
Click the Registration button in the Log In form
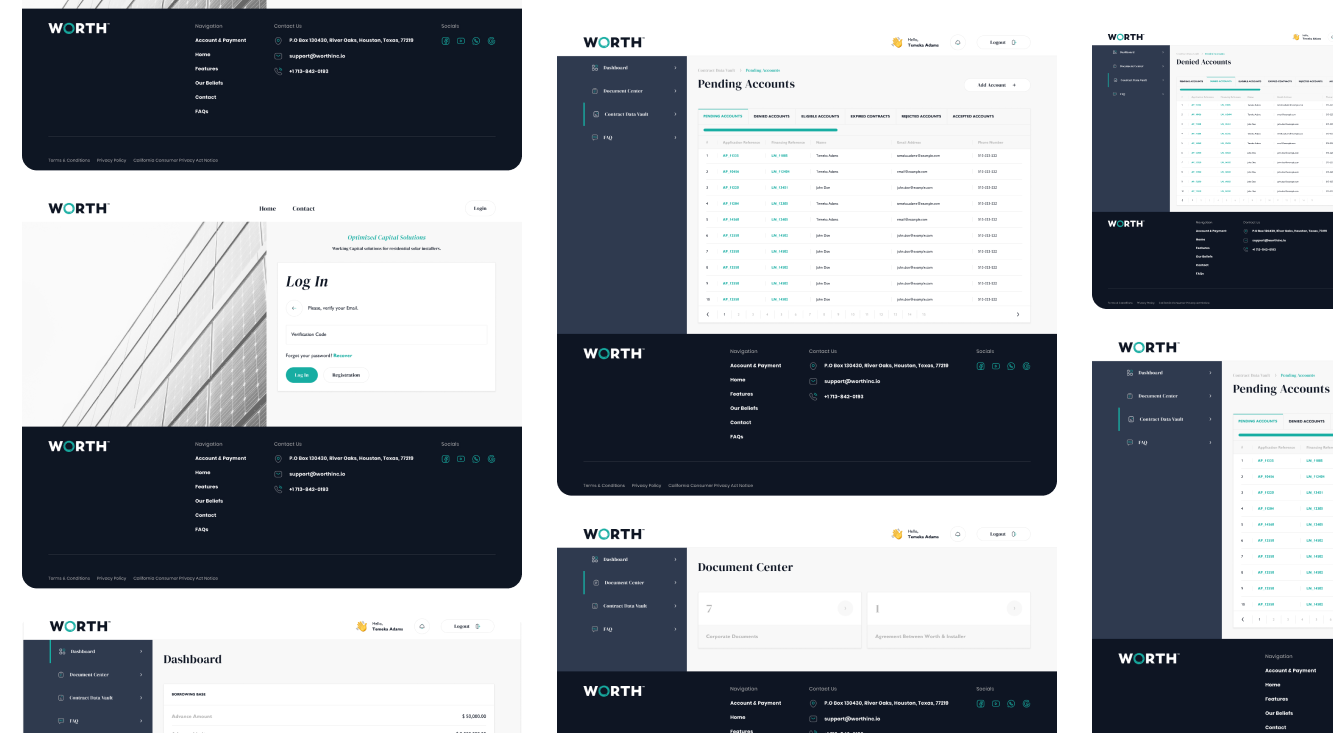click(x=346, y=375)
